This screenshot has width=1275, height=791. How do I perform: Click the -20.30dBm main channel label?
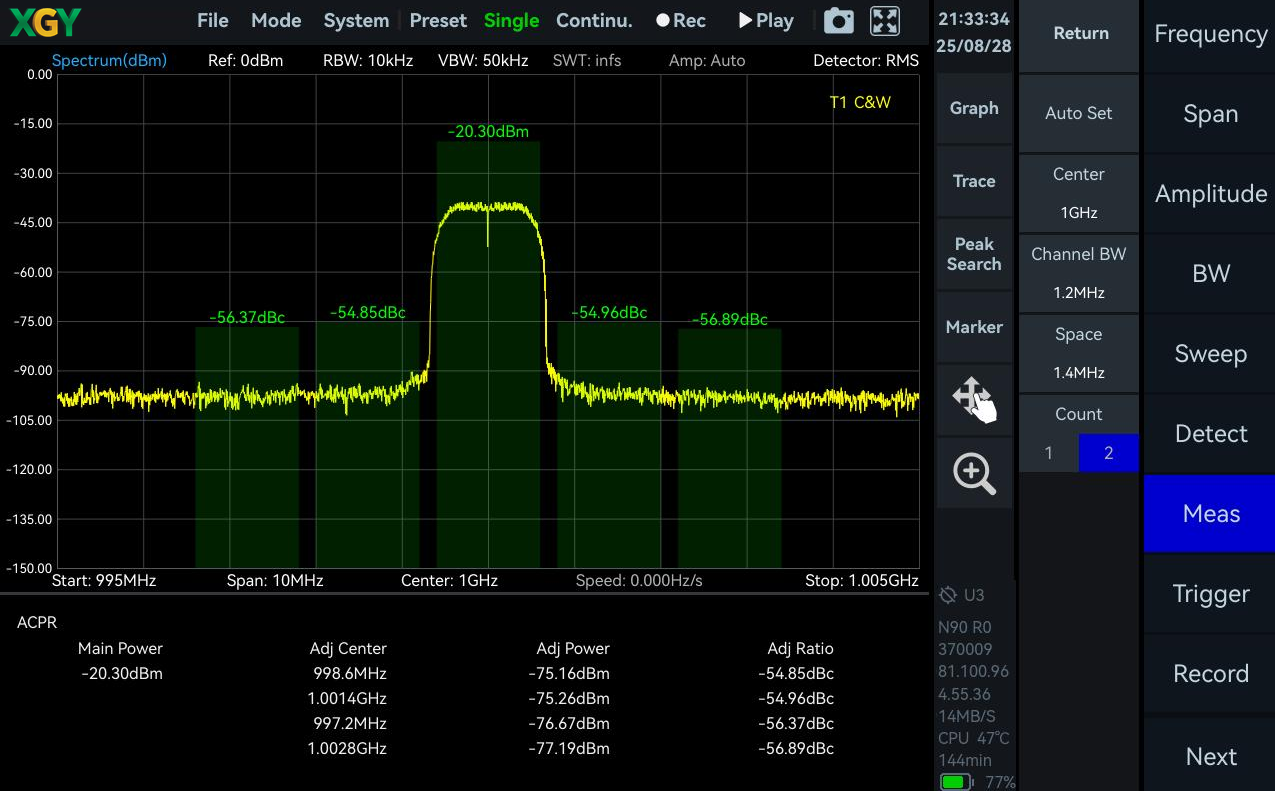488,132
